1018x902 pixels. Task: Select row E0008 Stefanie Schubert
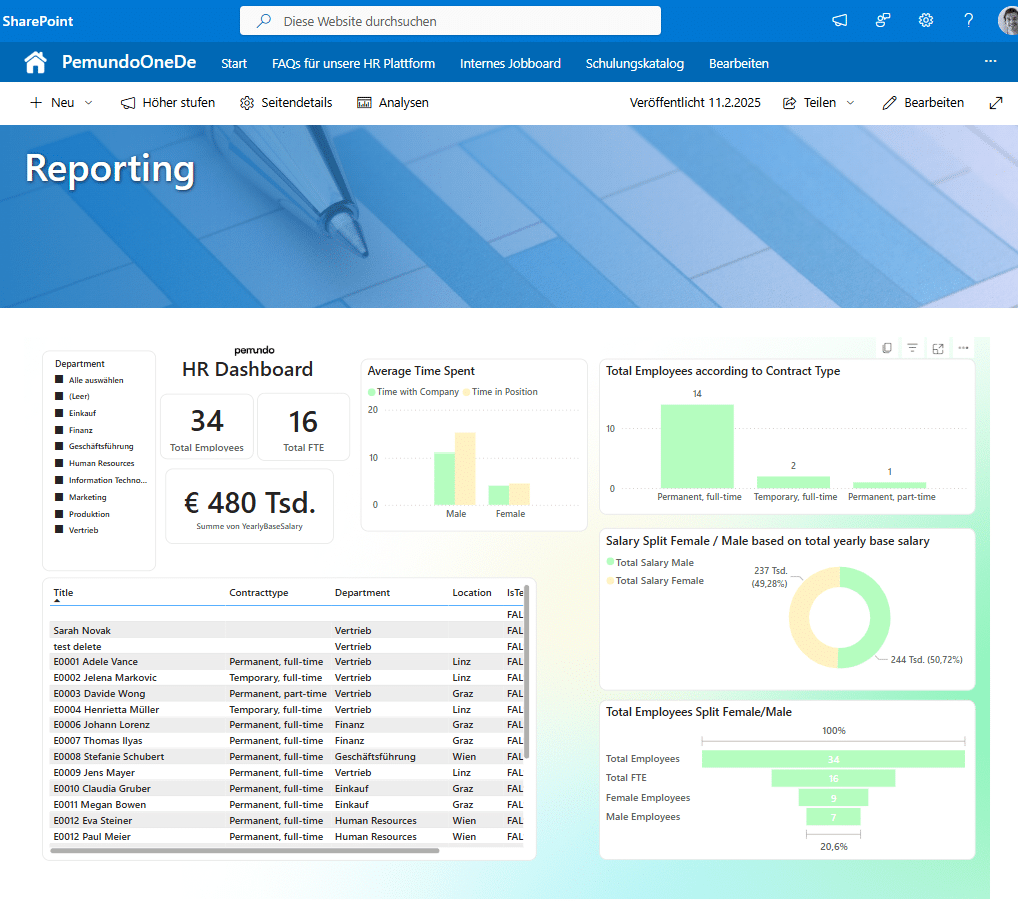(286, 757)
